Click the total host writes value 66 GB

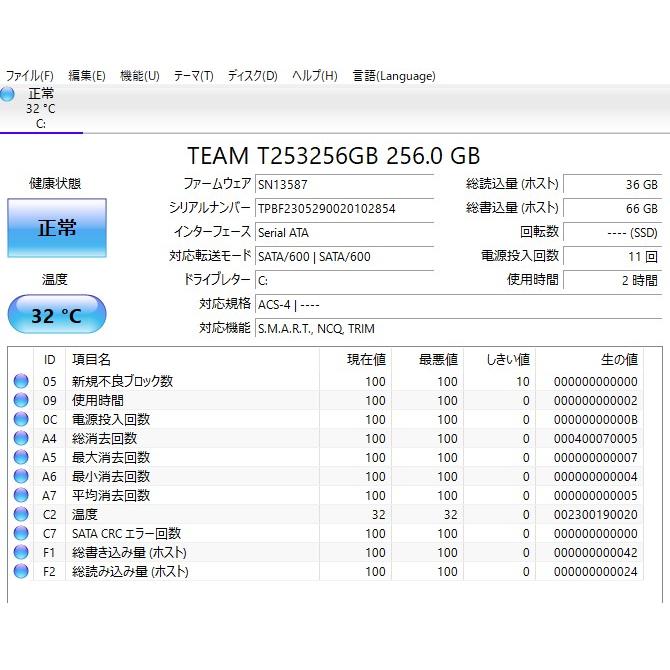[613, 209]
